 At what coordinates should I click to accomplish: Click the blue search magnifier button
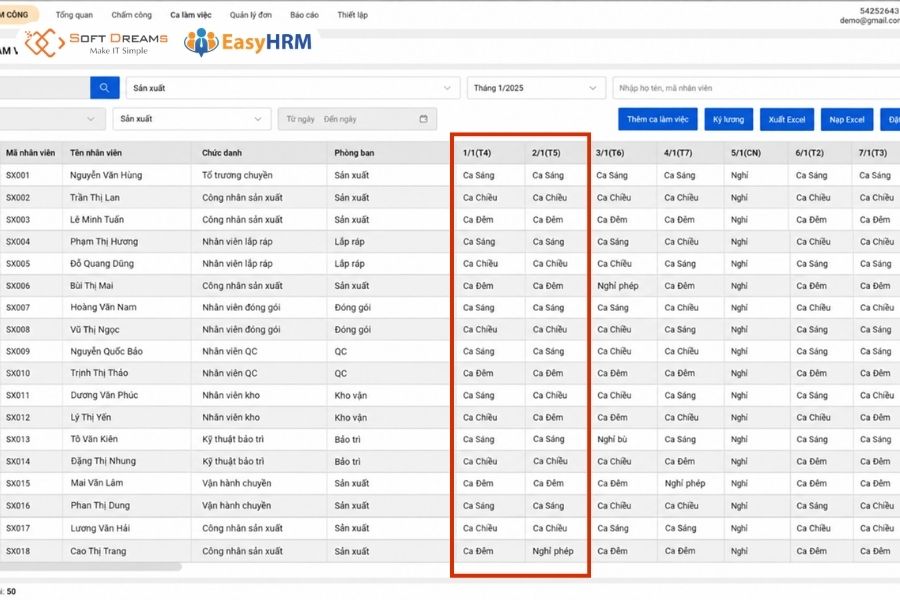104,88
